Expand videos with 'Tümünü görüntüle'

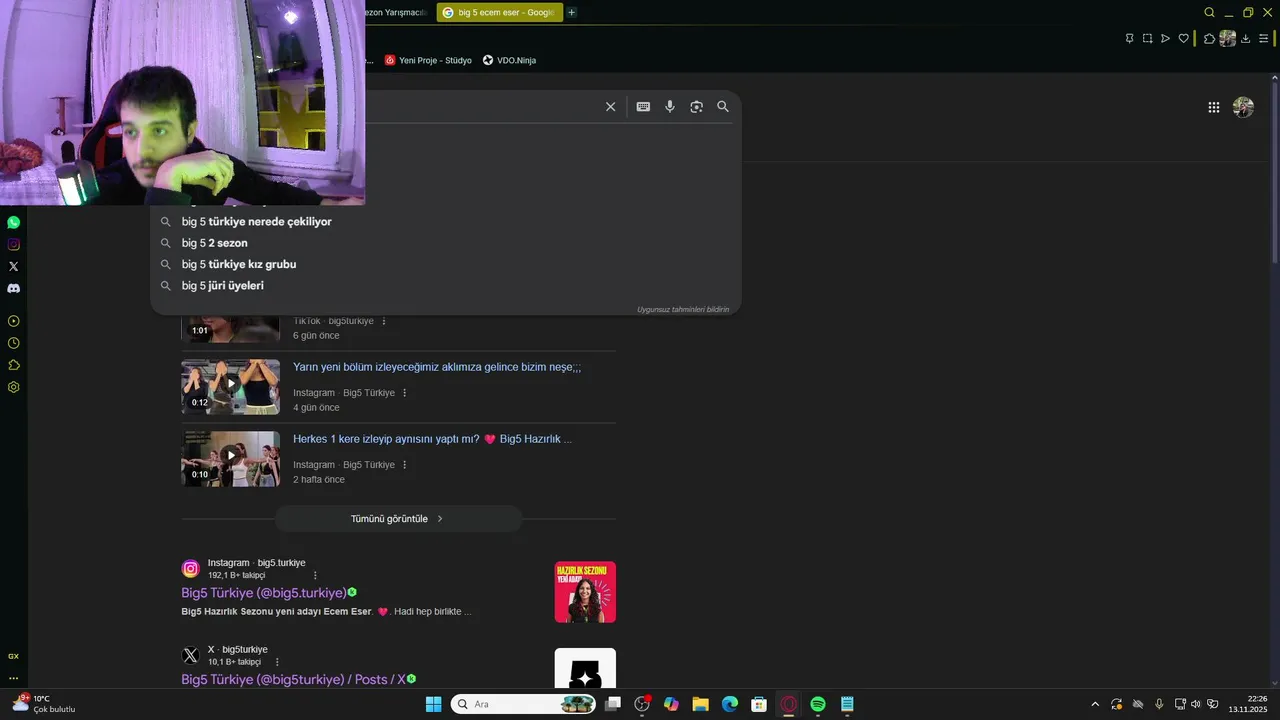[x=398, y=519]
